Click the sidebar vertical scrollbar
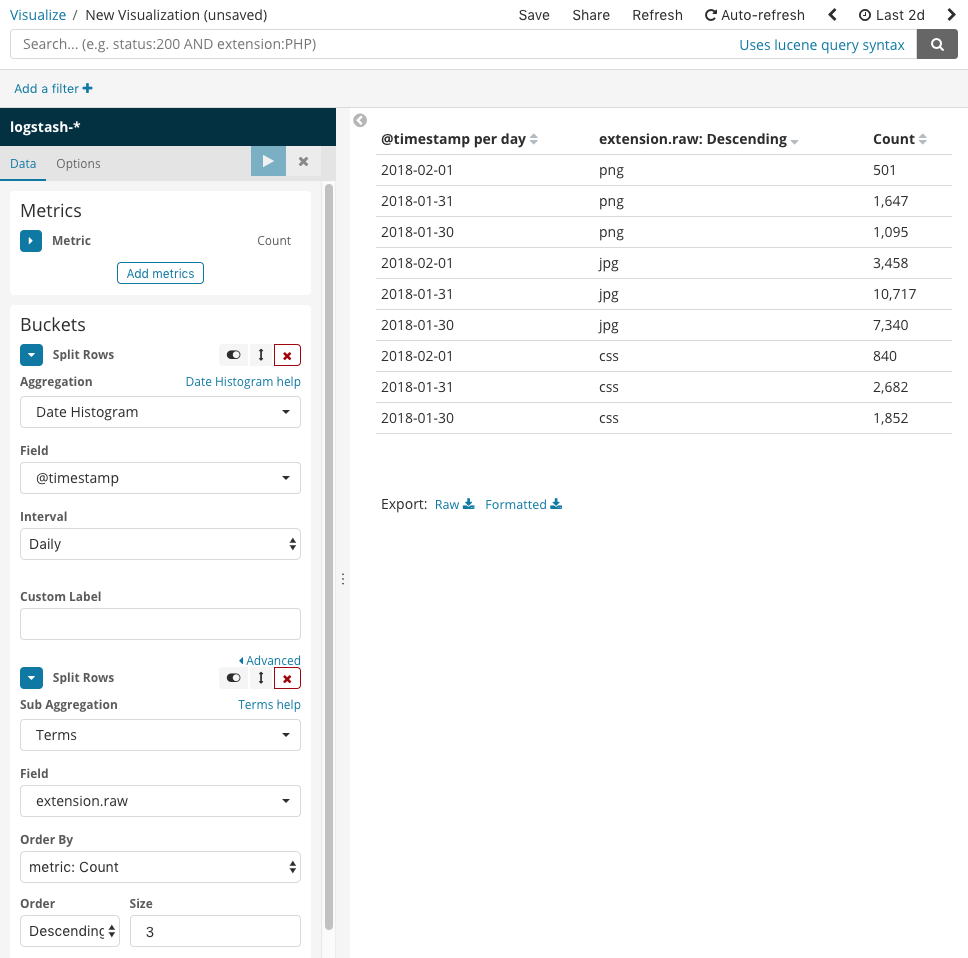Image resolution: width=968 pixels, height=958 pixels. click(x=329, y=556)
